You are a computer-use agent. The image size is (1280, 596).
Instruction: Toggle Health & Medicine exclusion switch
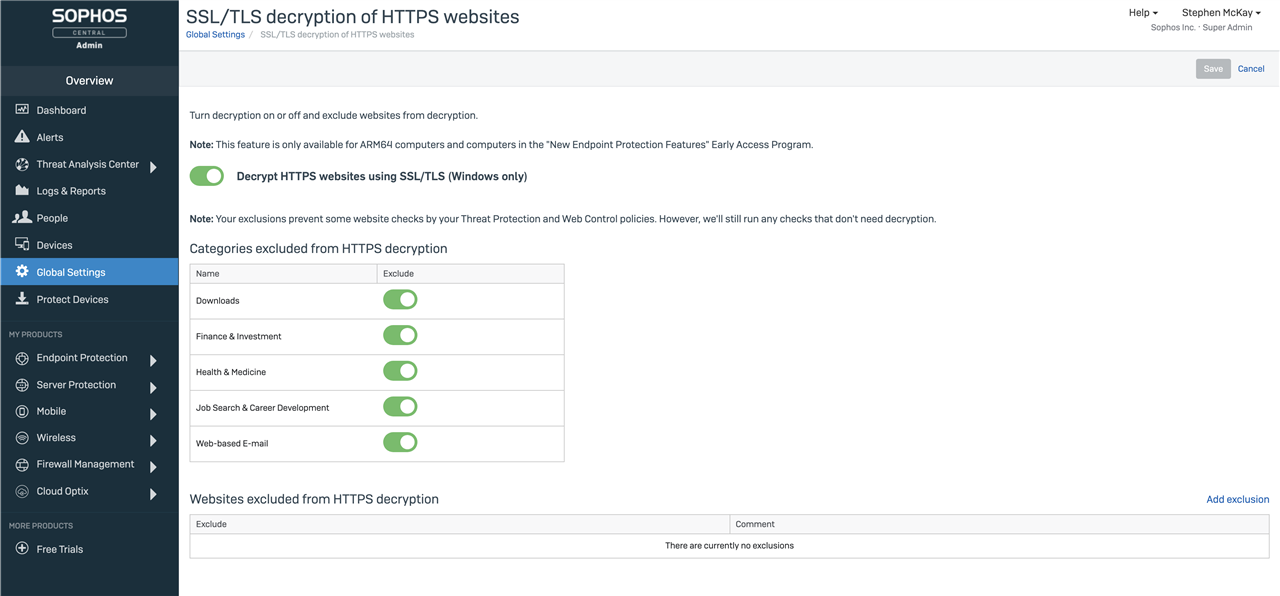[x=400, y=371]
